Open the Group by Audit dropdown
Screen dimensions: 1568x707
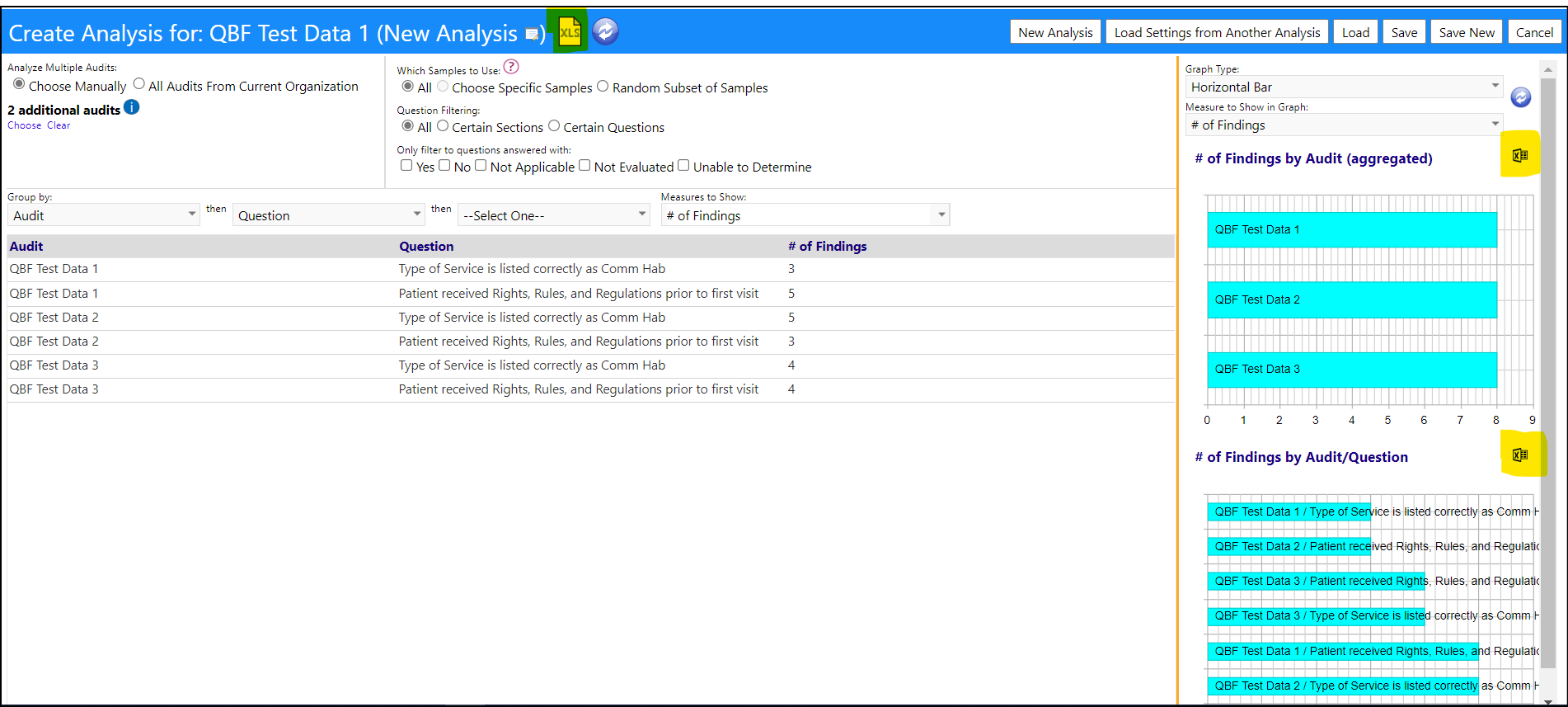pyautogui.click(x=104, y=215)
